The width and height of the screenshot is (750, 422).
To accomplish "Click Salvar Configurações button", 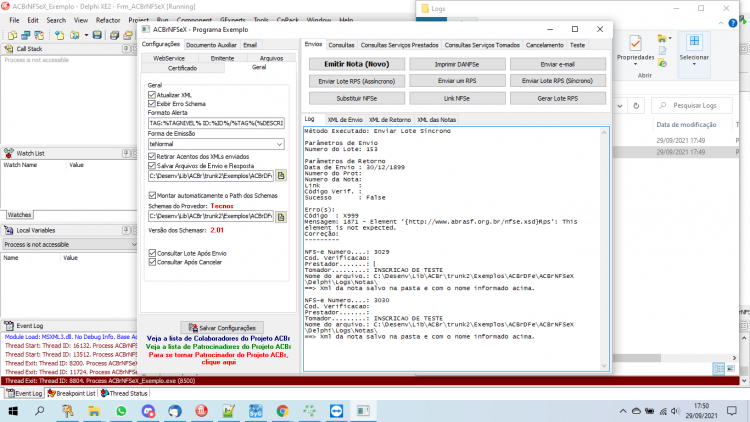I will tap(222, 328).
